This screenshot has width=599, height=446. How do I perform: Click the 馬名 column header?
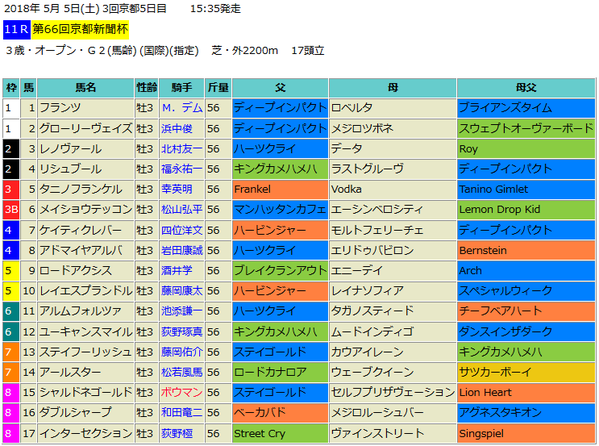click(x=86, y=88)
